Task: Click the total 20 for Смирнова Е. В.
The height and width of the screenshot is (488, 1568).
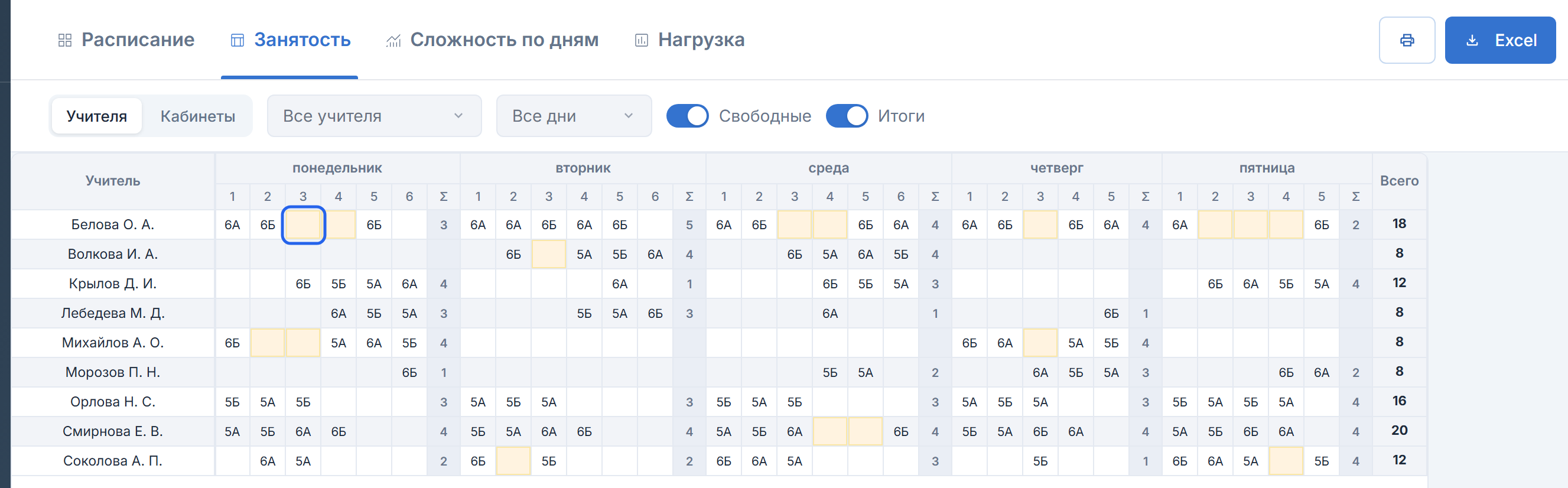Action: 1399,431
